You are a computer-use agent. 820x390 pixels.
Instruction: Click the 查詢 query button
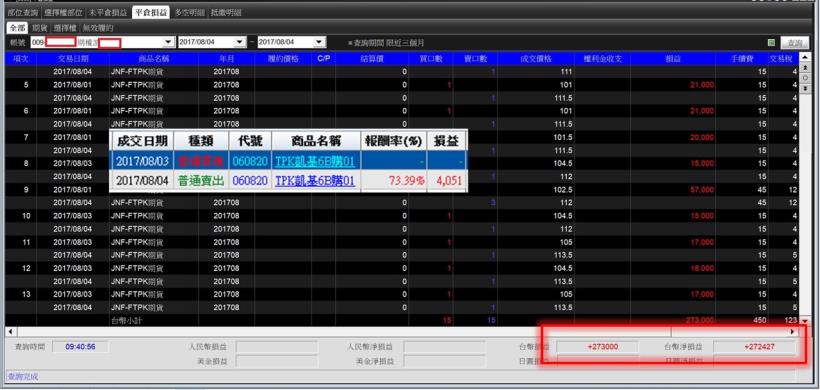coord(794,43)
